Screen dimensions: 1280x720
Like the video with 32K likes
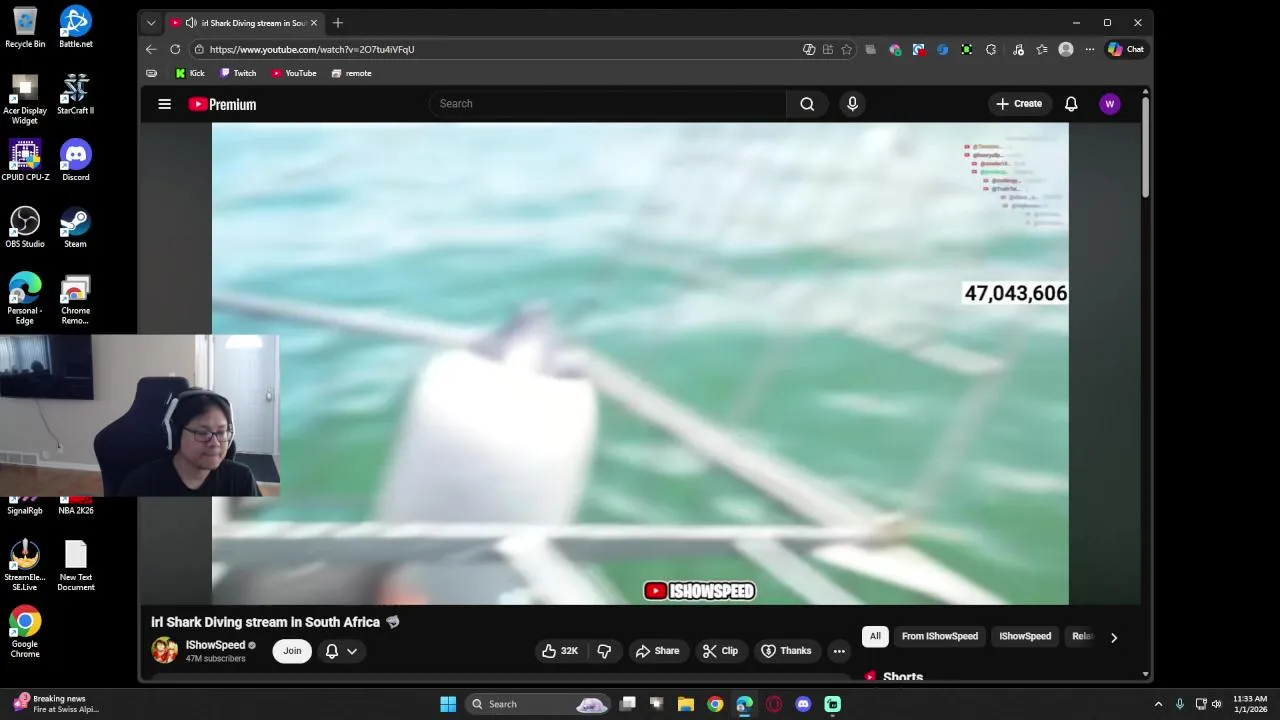click(560, 651)
